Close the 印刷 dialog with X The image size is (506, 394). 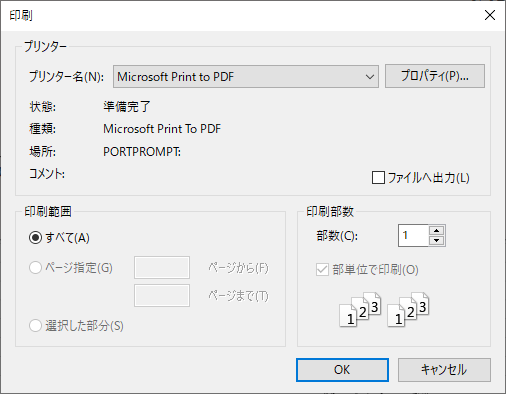tap(490, 15)
